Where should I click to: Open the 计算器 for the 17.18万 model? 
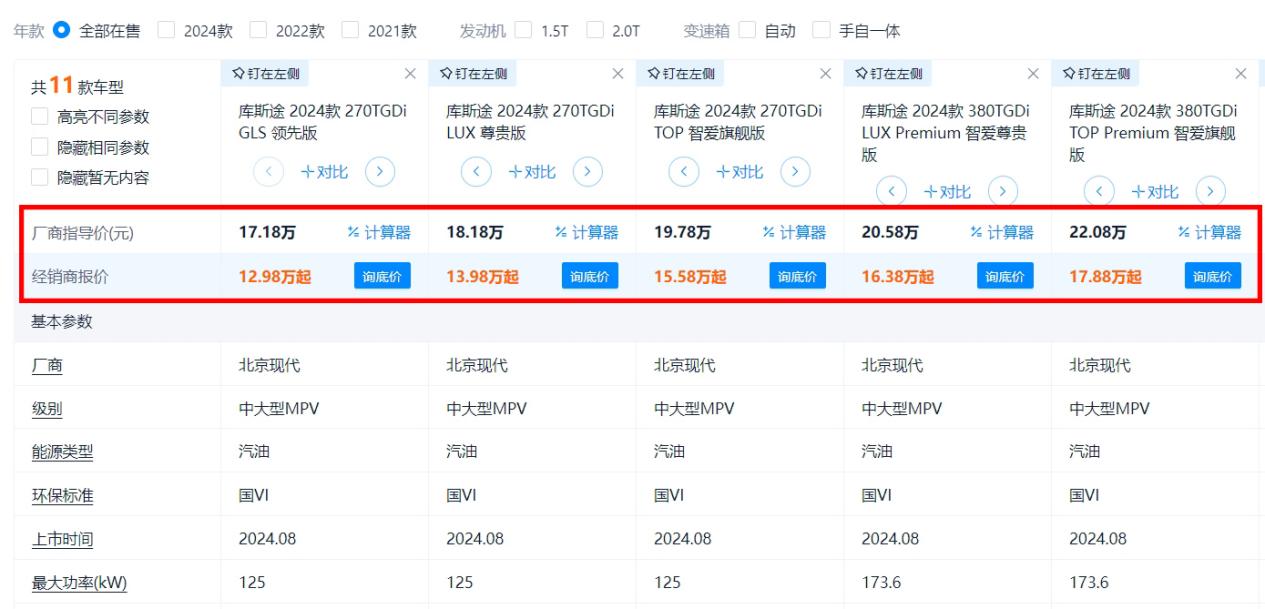[x=379, y=233]
